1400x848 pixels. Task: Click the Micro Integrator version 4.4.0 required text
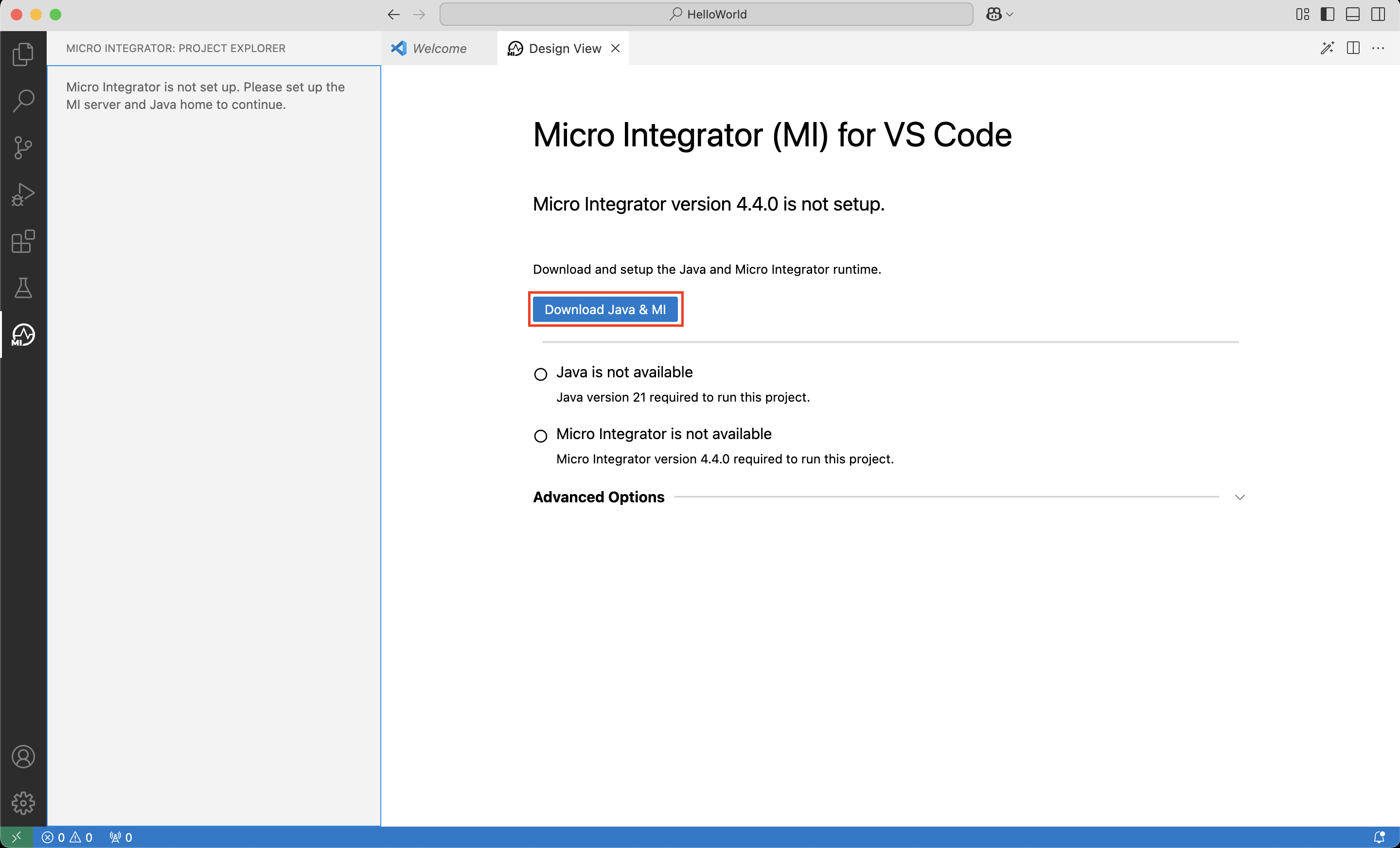725,459
